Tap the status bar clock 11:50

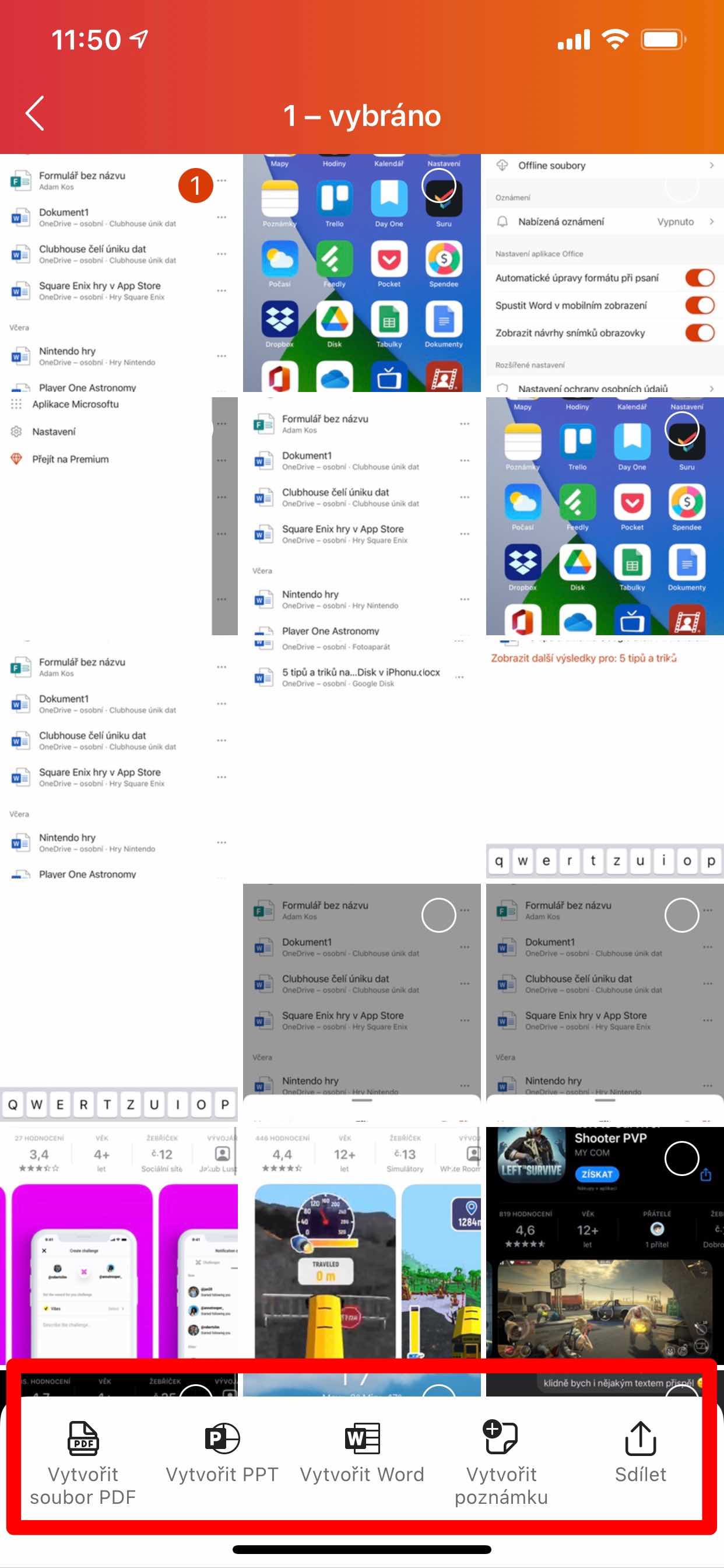click(86, 40)
